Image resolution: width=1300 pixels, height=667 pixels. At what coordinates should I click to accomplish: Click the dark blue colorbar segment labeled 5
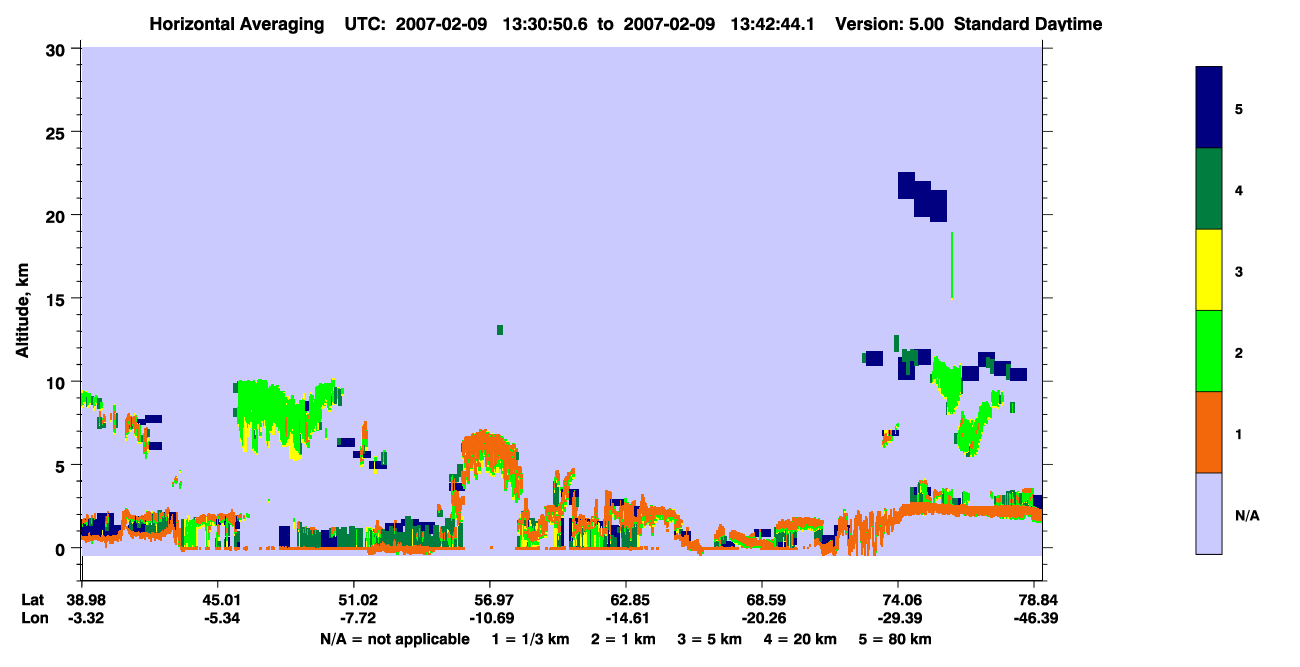coord(1209,108)
